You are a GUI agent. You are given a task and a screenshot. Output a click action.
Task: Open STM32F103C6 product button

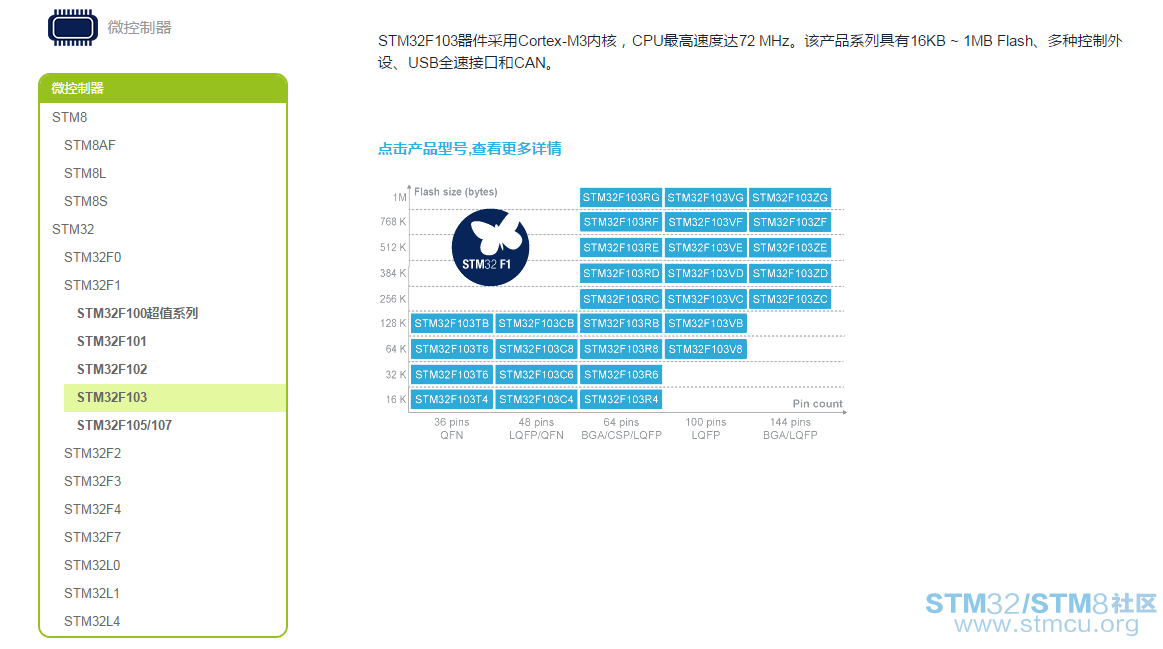(x=536, y=375)
